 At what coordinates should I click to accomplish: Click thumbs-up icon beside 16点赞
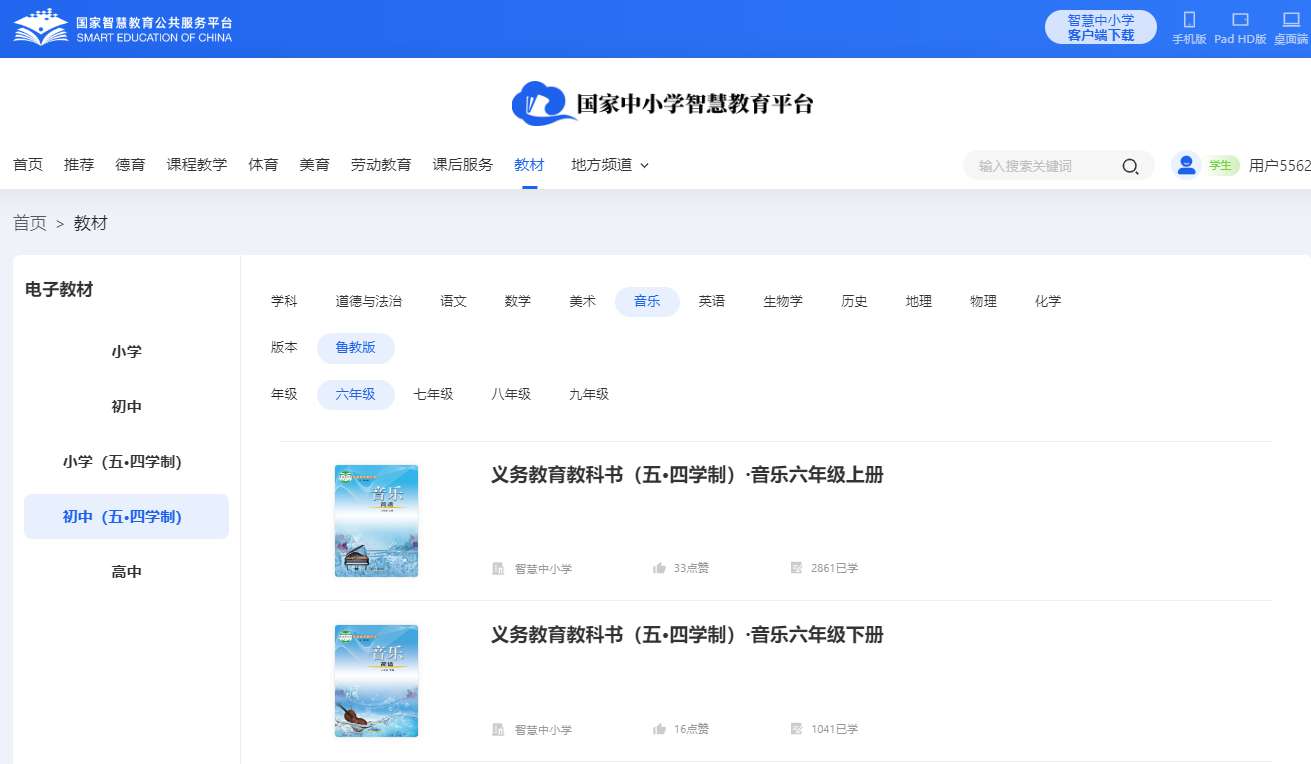(659, 729)
